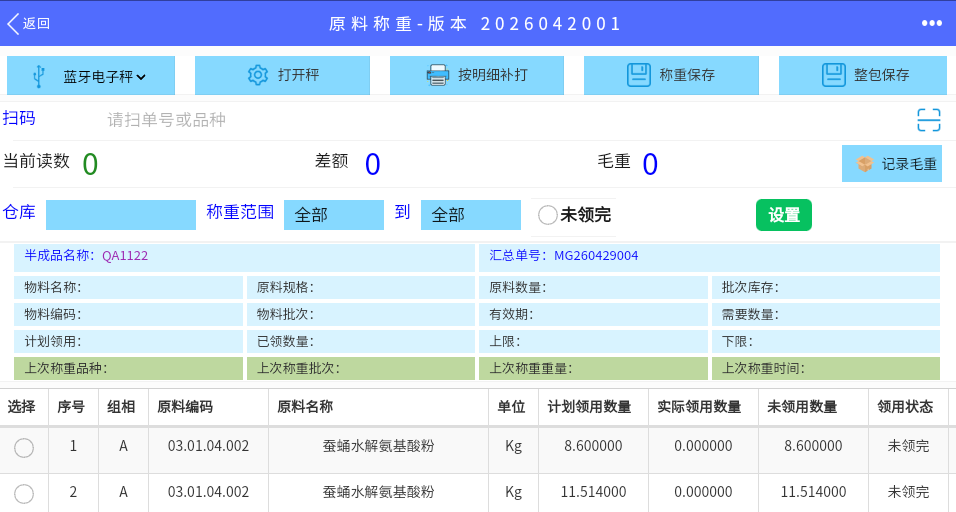The image size is (956, 512).
Task: Click the 原料名称 column header
Action: pyautogui.click(x=305, y=407)
